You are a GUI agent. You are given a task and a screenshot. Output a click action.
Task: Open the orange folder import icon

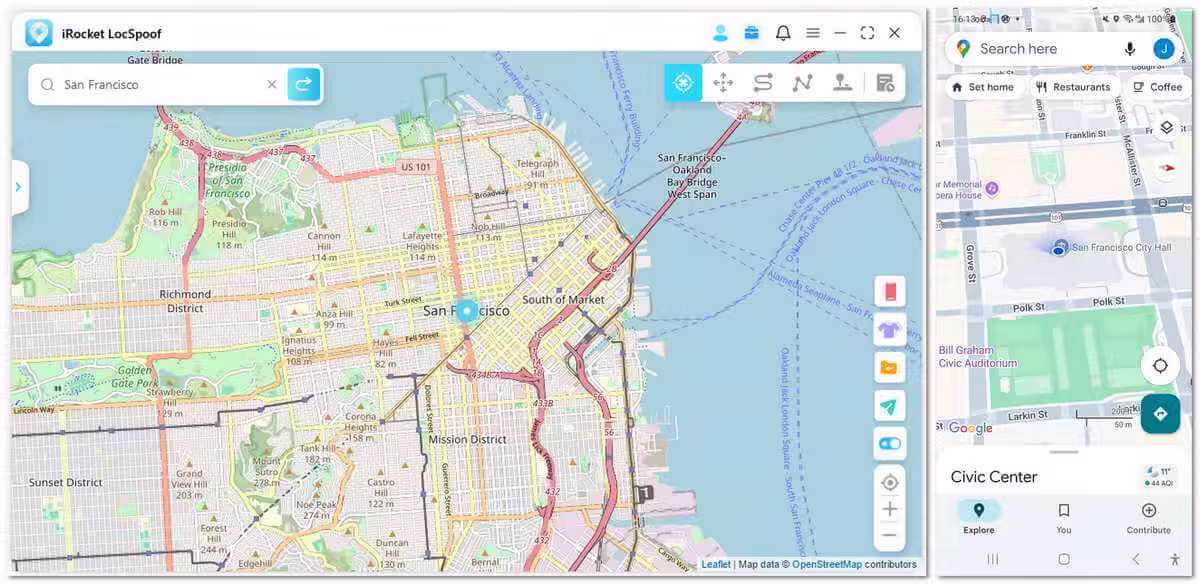[889, 367]
